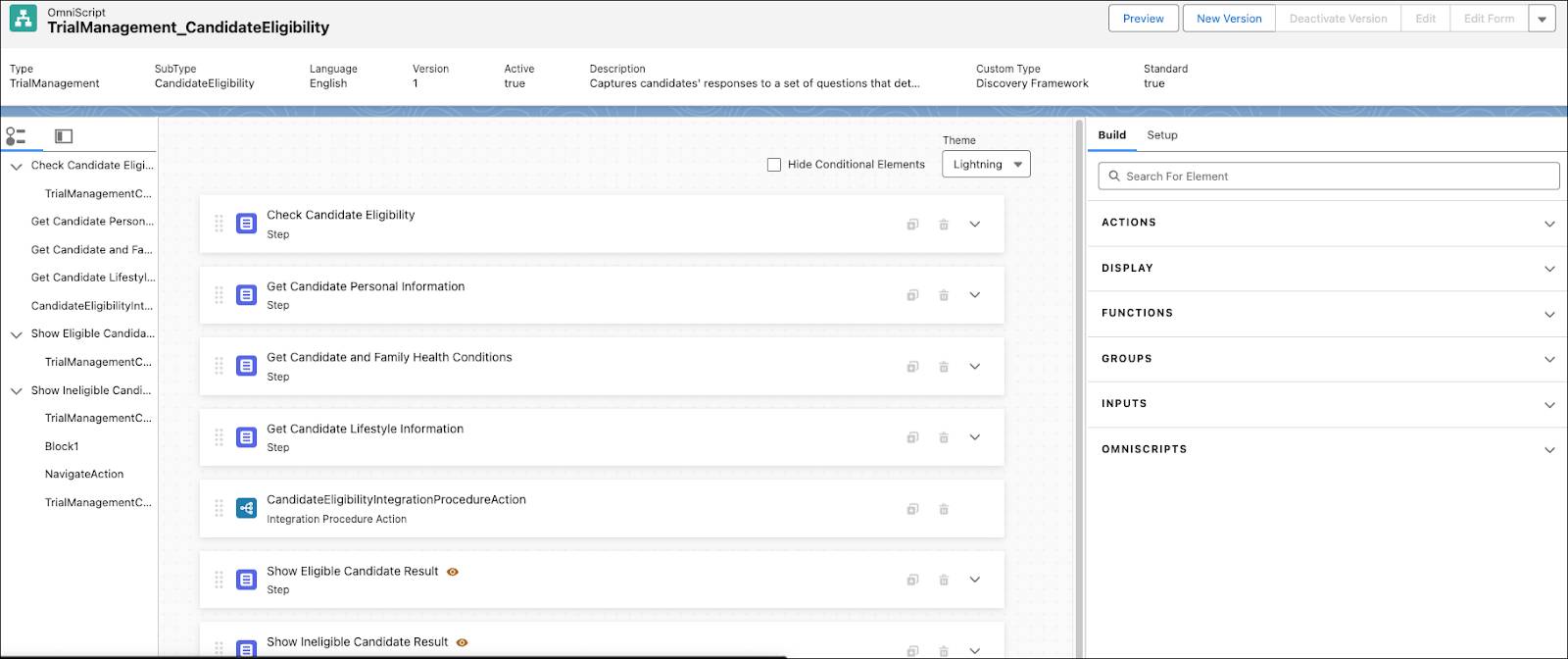1568x659 pixels.
Task: Click the Edit Form button
Action: coord(1489,19)
